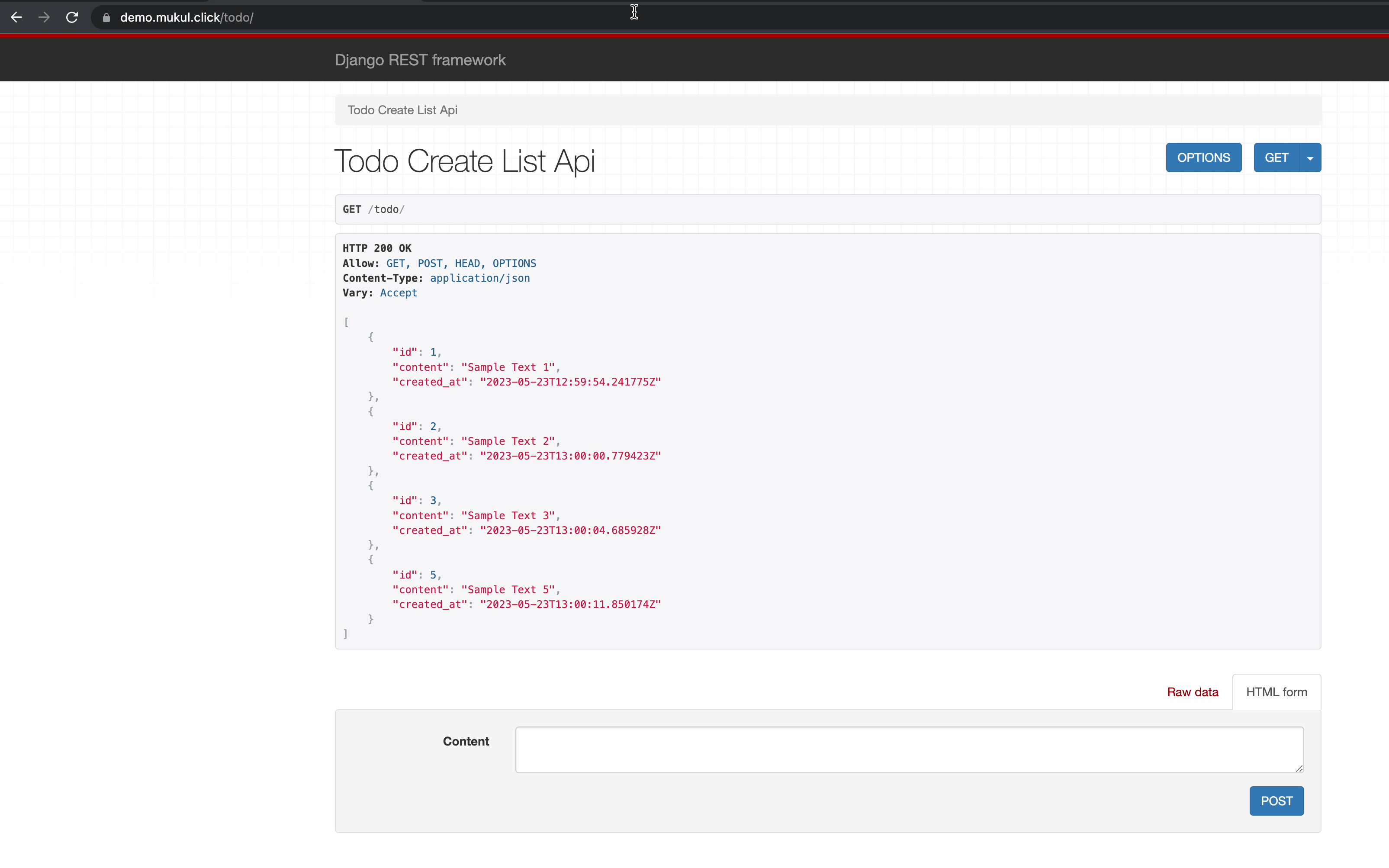Viewport: 1389px width, 868px height.
Task: Open Django REST framework header link
Action: (x=420, y=60)
